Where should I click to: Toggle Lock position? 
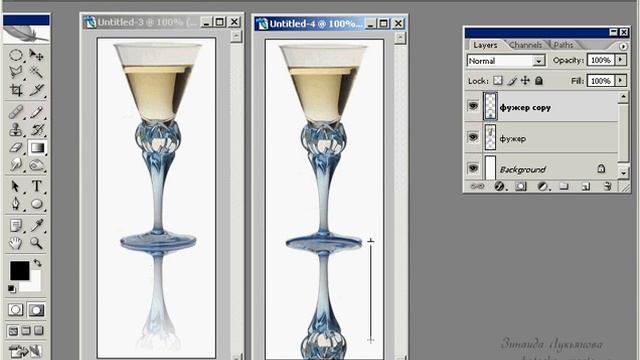click(525, 81)
